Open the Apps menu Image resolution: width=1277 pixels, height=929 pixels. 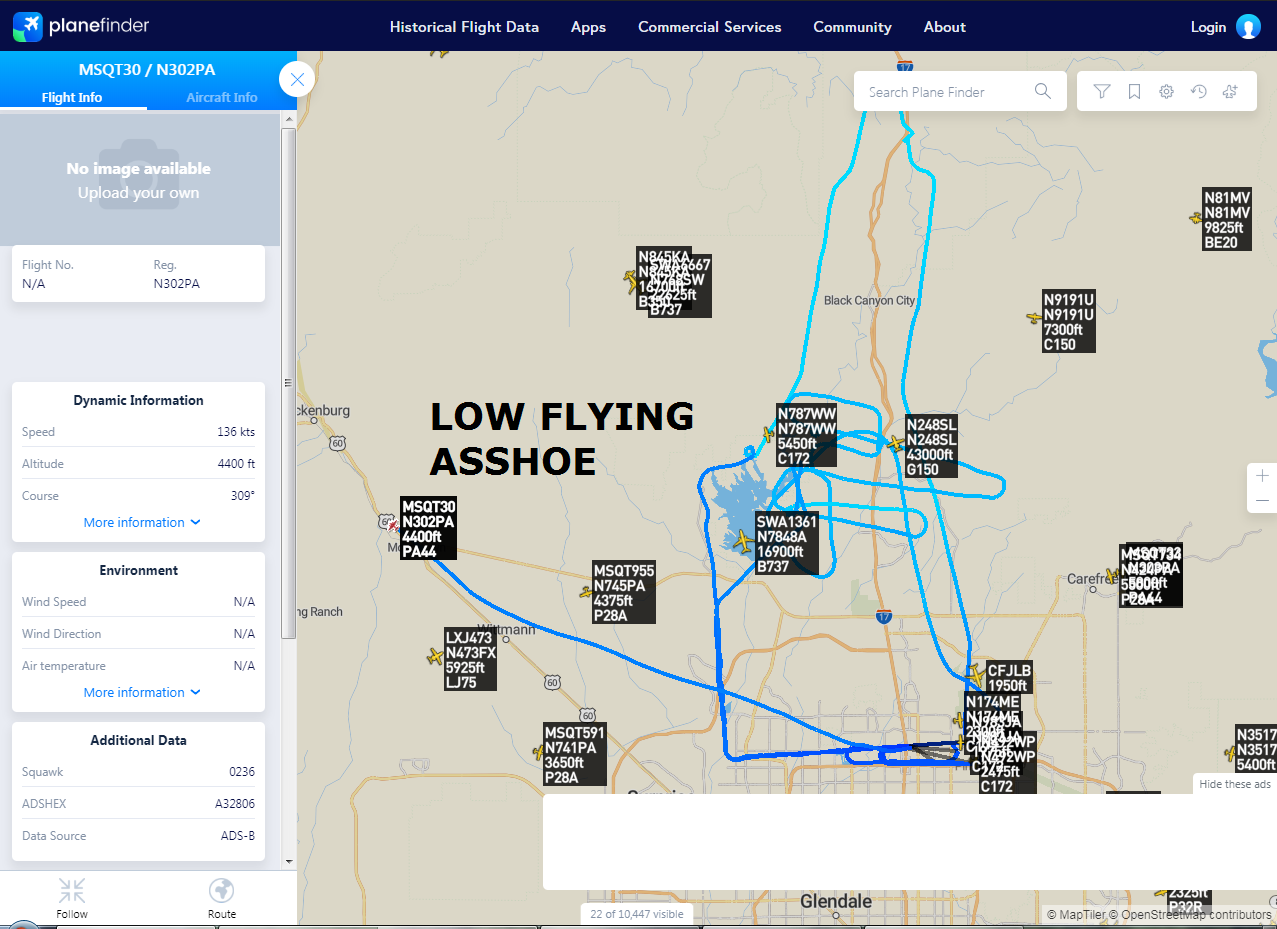click(x=588, y=27)
